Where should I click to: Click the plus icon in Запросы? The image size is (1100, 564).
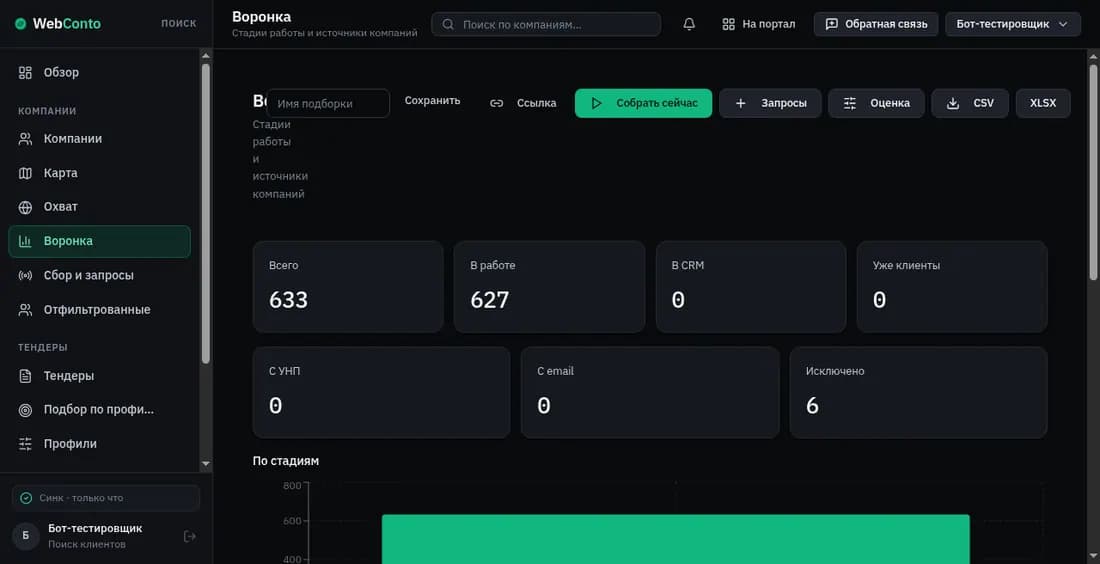click(740, 103)
